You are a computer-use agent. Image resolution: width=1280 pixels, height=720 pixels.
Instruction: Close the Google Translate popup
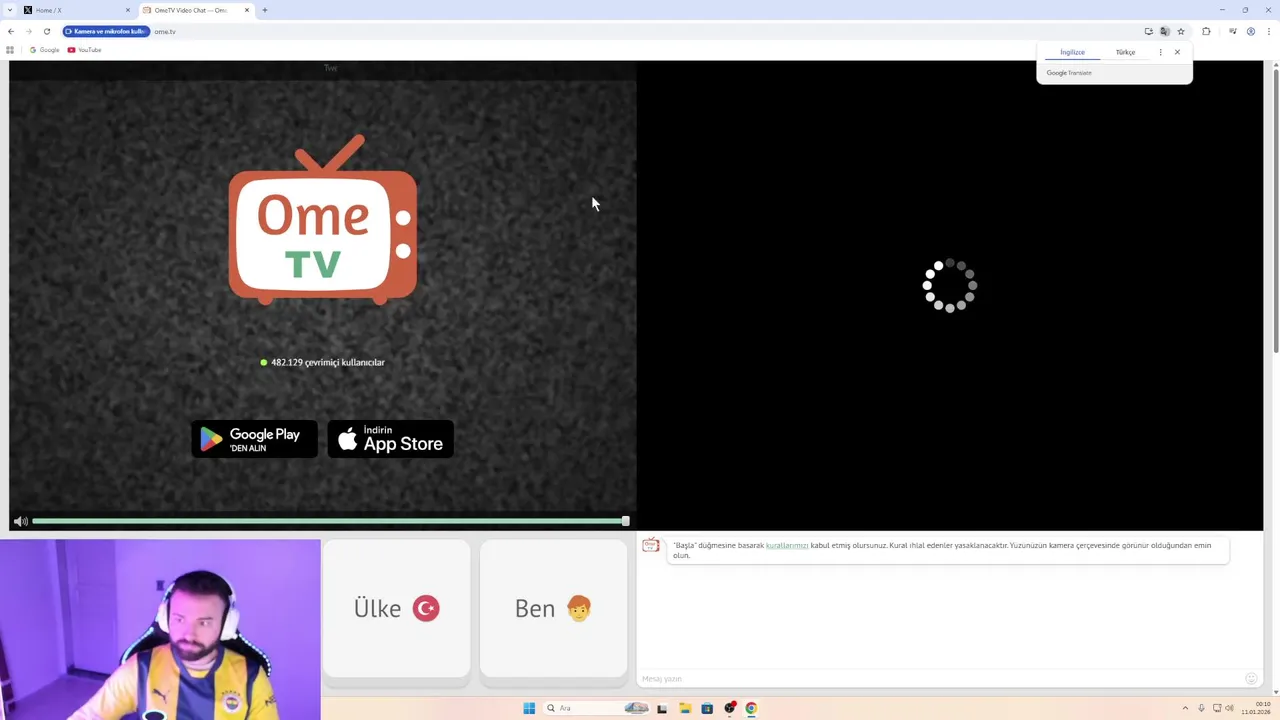[x=1177, y=52]
